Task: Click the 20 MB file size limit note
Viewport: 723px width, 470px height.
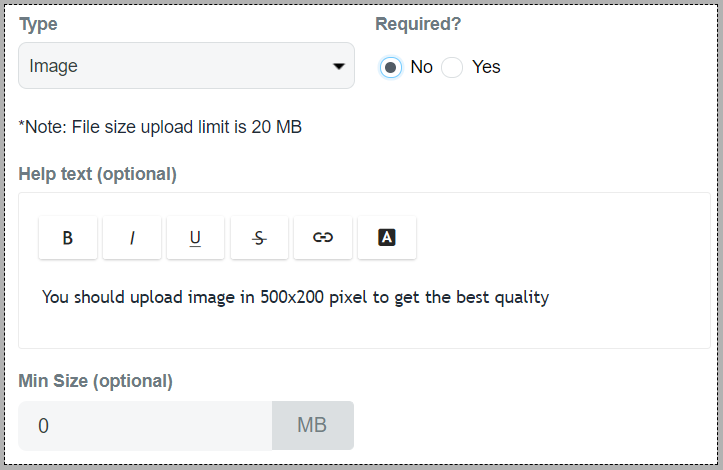Action: (160, 127)
